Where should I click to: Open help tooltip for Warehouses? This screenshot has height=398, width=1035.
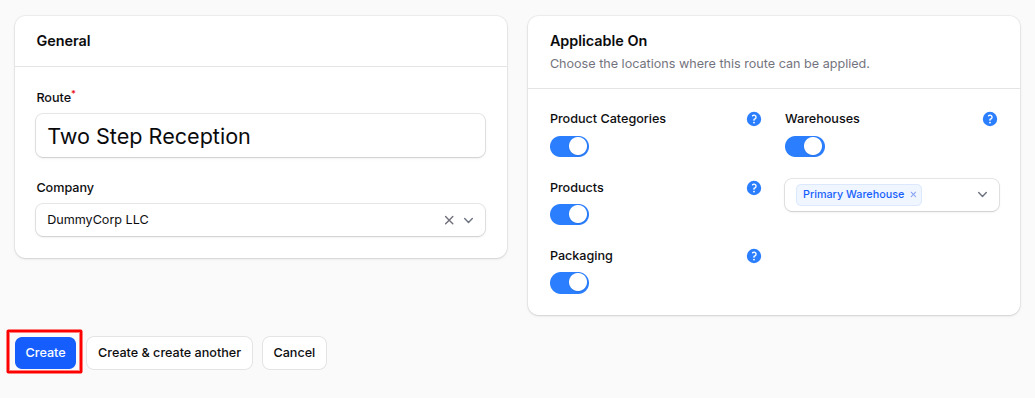point(989,119)
